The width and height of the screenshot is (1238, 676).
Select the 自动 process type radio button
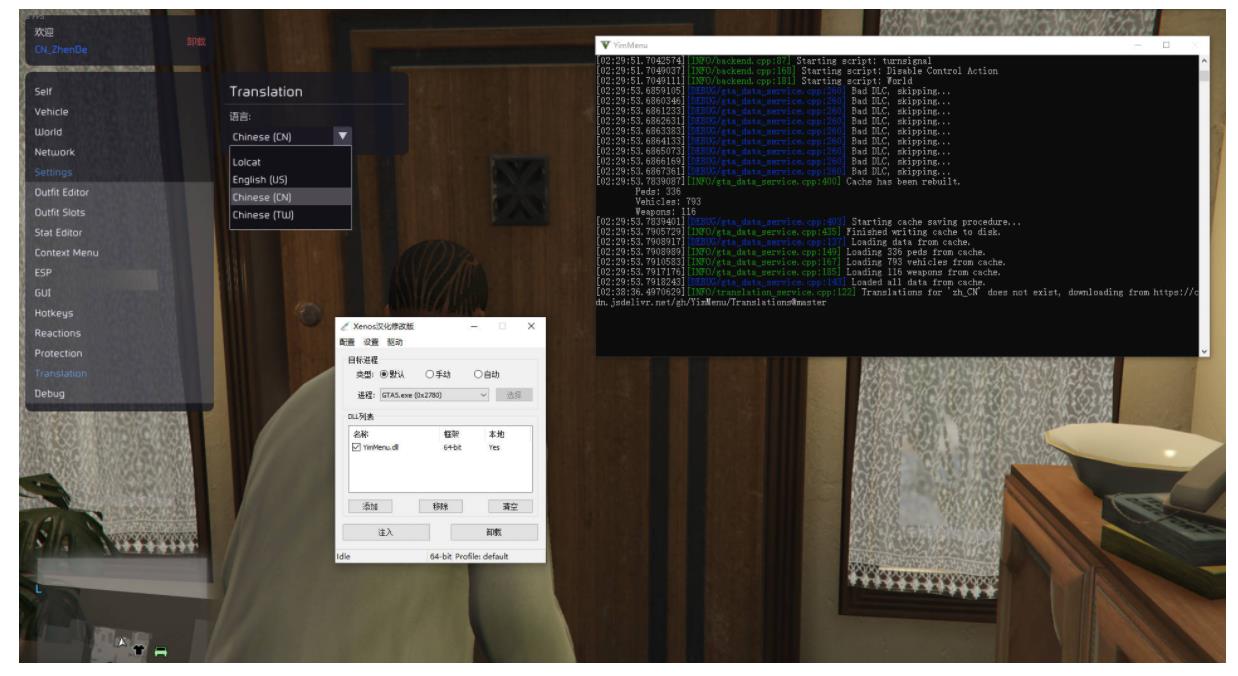pos(478,374)
